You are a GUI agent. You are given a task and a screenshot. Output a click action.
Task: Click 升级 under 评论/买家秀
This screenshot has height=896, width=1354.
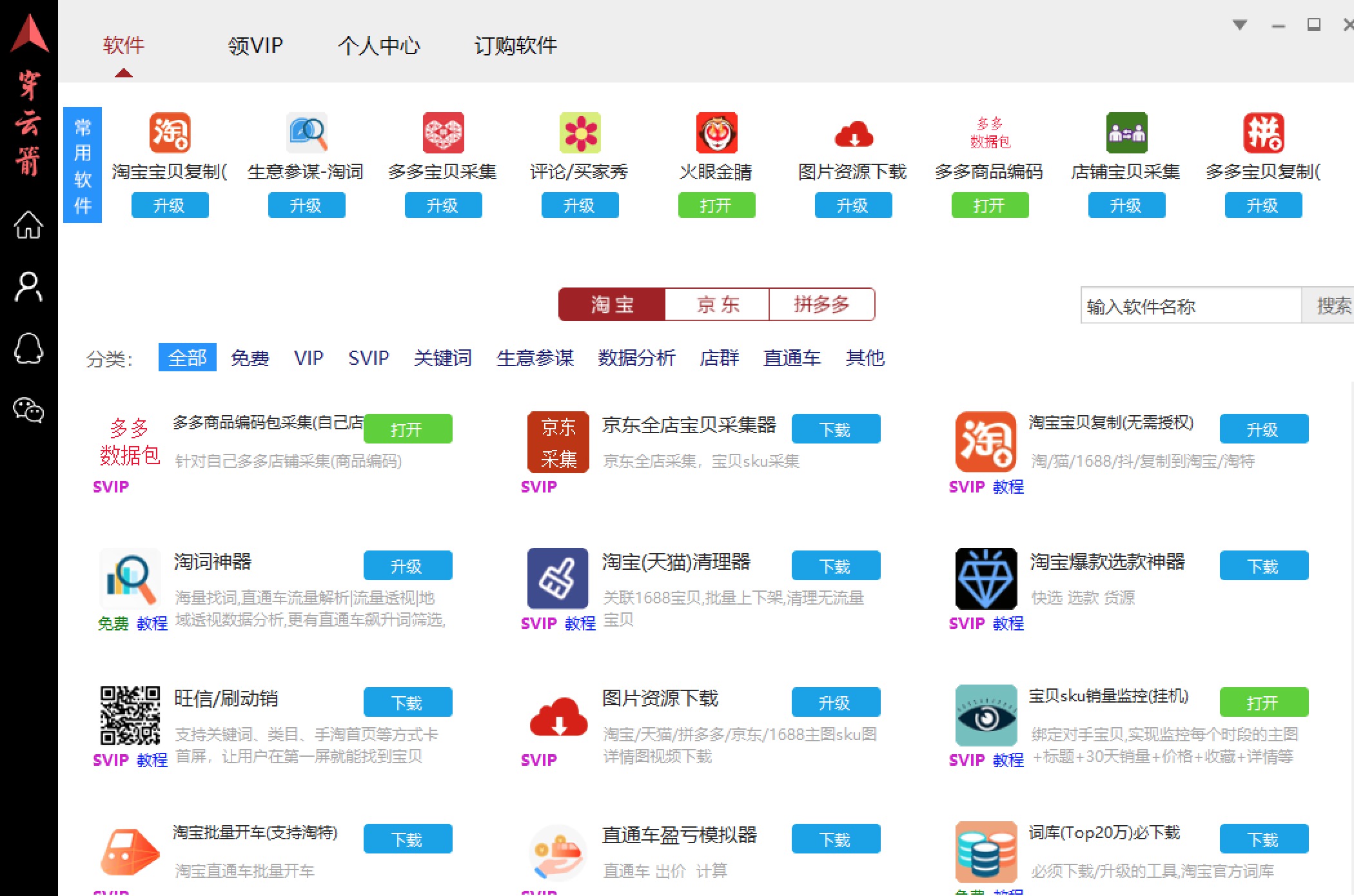tap(580, 206)
